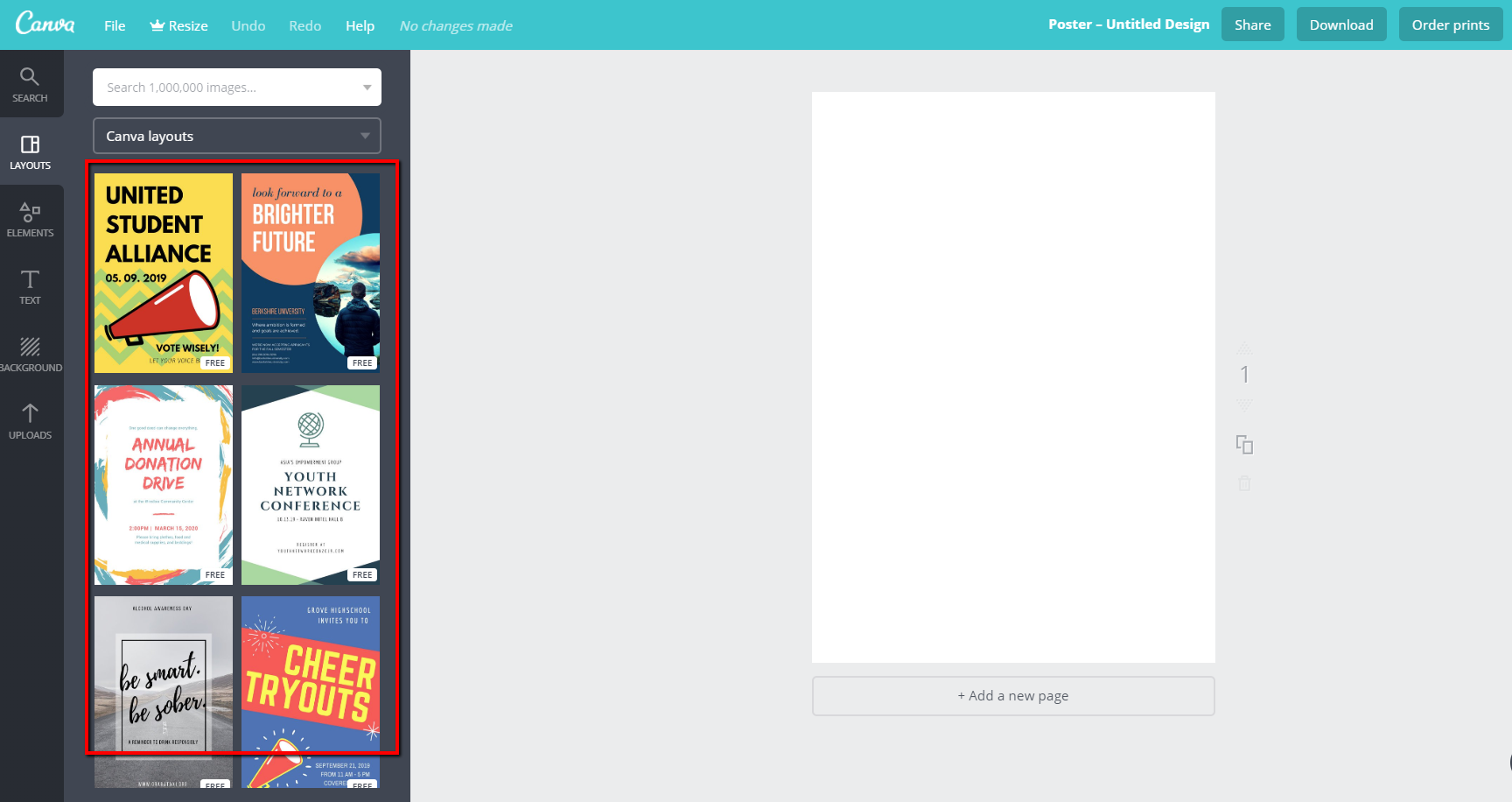Open the Uploads panel
The width and height of the screenshot is (1512, 802).
point(31,420)
